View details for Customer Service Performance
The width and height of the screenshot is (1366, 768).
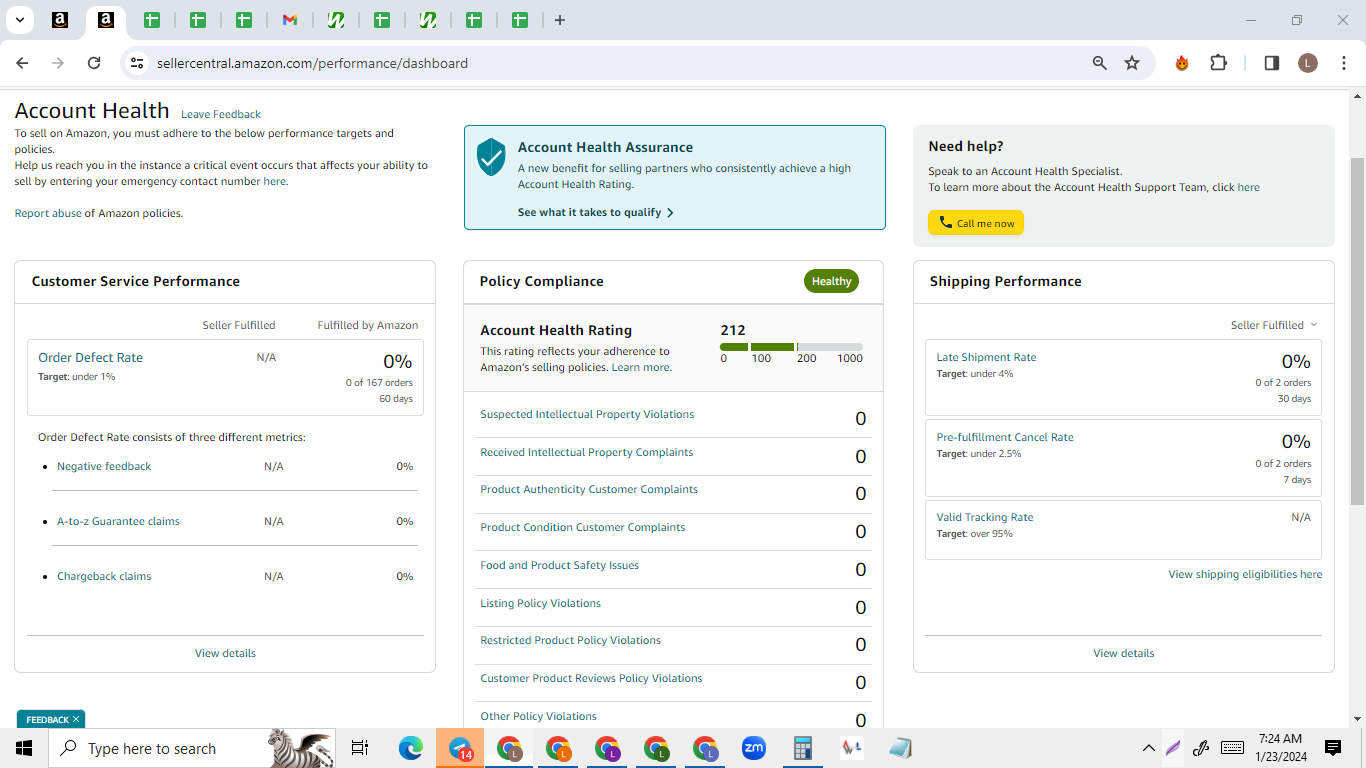[225, 653]
